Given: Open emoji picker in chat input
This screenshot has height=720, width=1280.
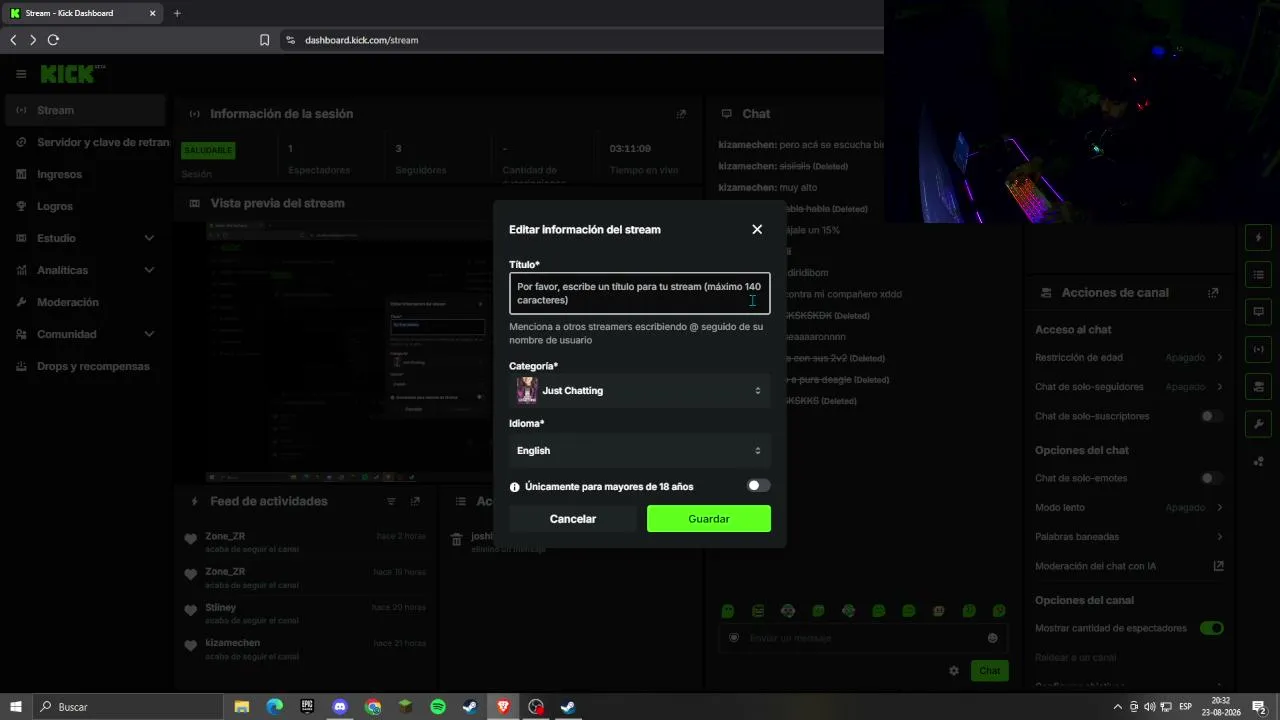Looking at the screenshot, I should click(993, 638).
